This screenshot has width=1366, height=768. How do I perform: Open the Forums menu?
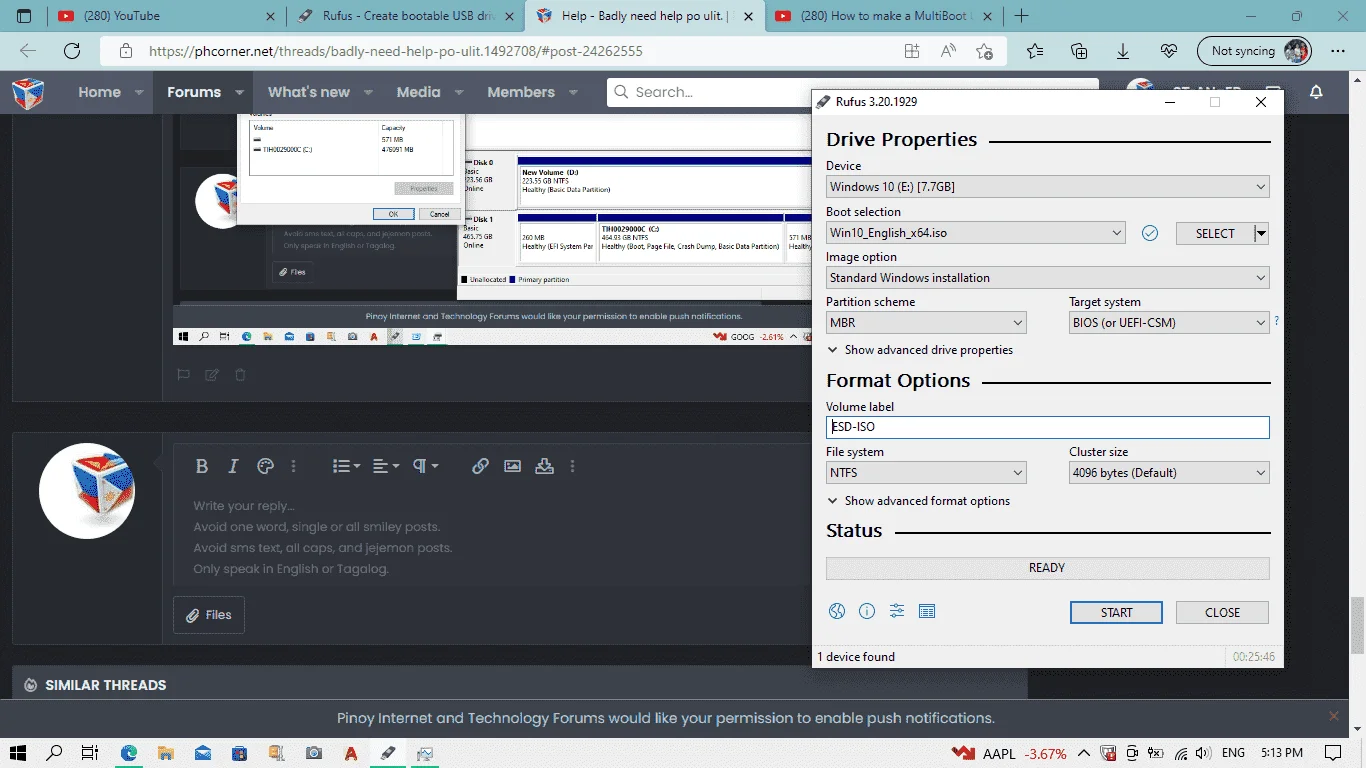point(194,92)
